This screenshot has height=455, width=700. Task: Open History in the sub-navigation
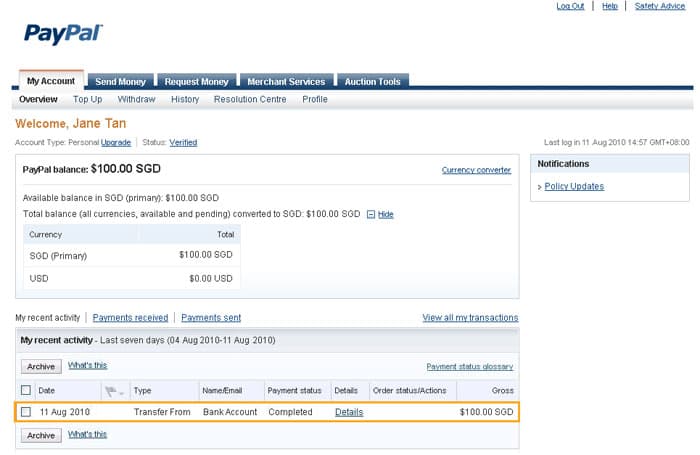pos(185,99)
